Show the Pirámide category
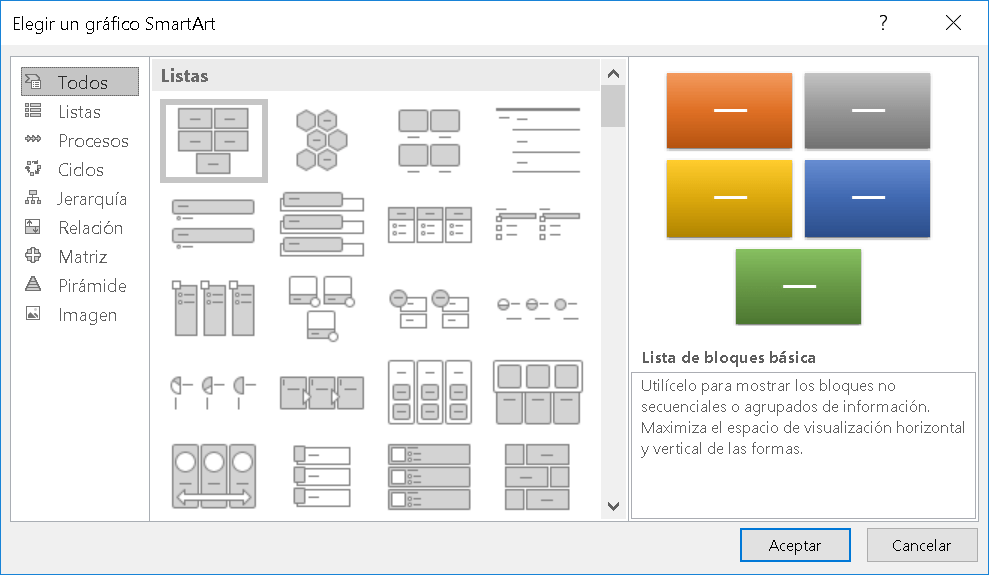The height and width of the screenshot is (575, 989). pos(80,286)
